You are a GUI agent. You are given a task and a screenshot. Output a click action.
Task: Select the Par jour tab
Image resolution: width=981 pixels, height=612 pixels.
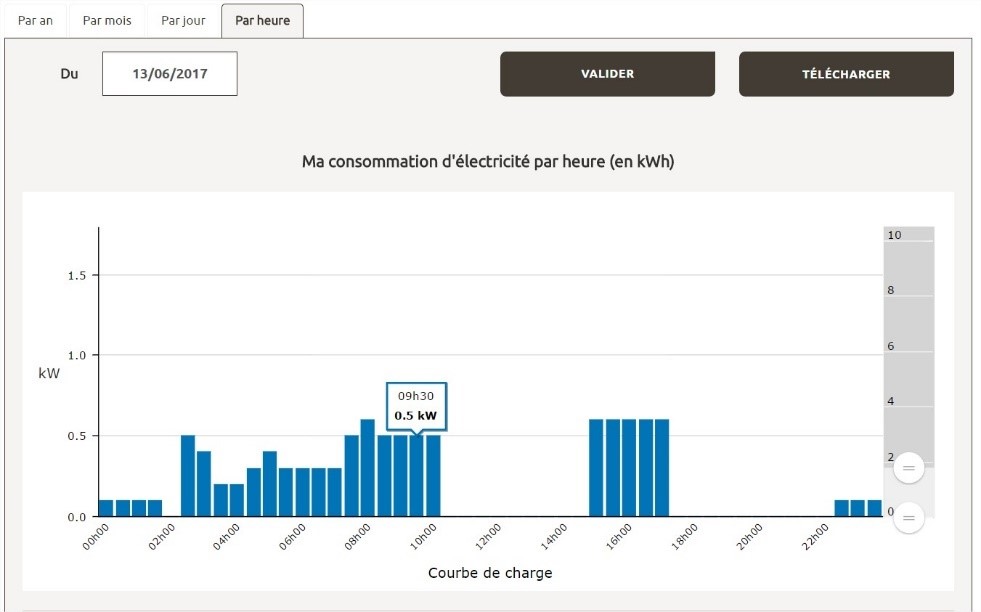tap(183, 21)
